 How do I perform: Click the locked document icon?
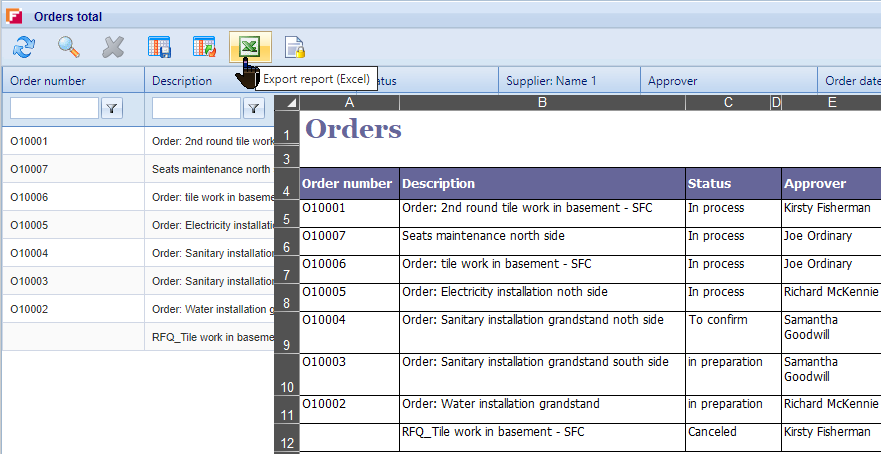294,47
